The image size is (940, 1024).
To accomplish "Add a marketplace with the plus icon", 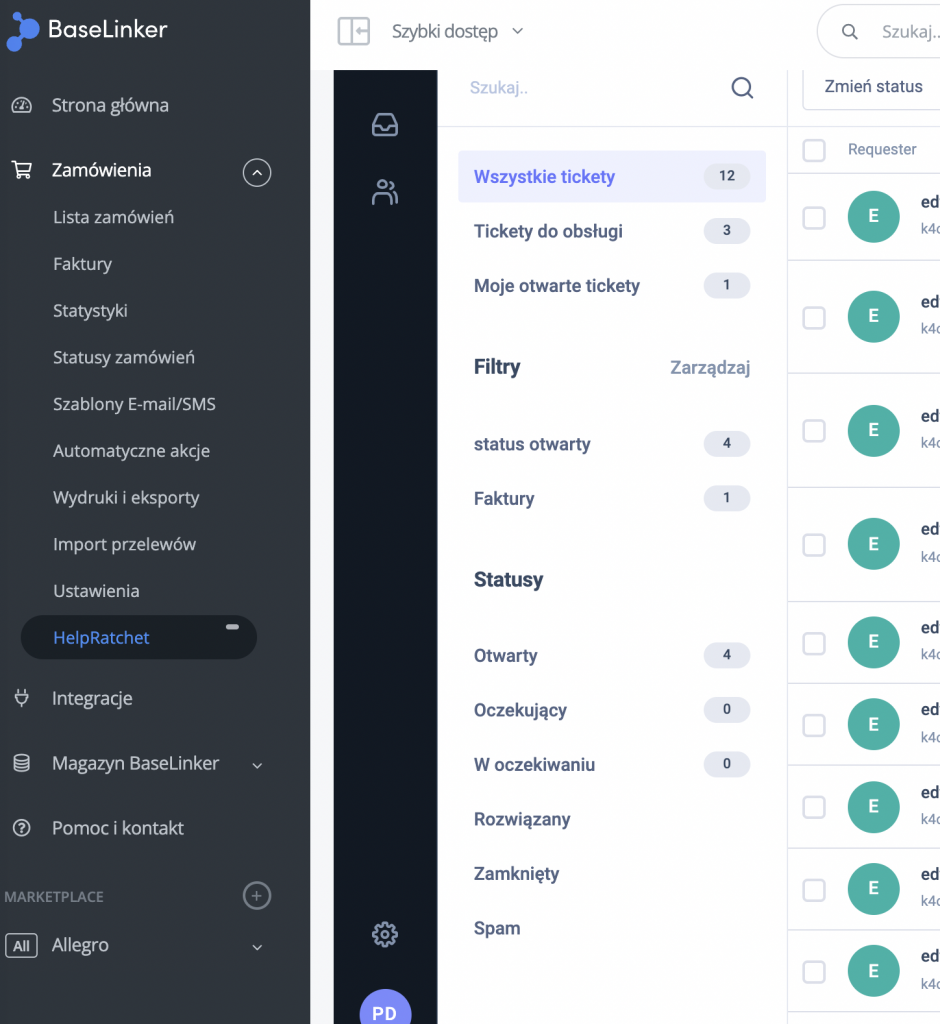I will point(257,895).
